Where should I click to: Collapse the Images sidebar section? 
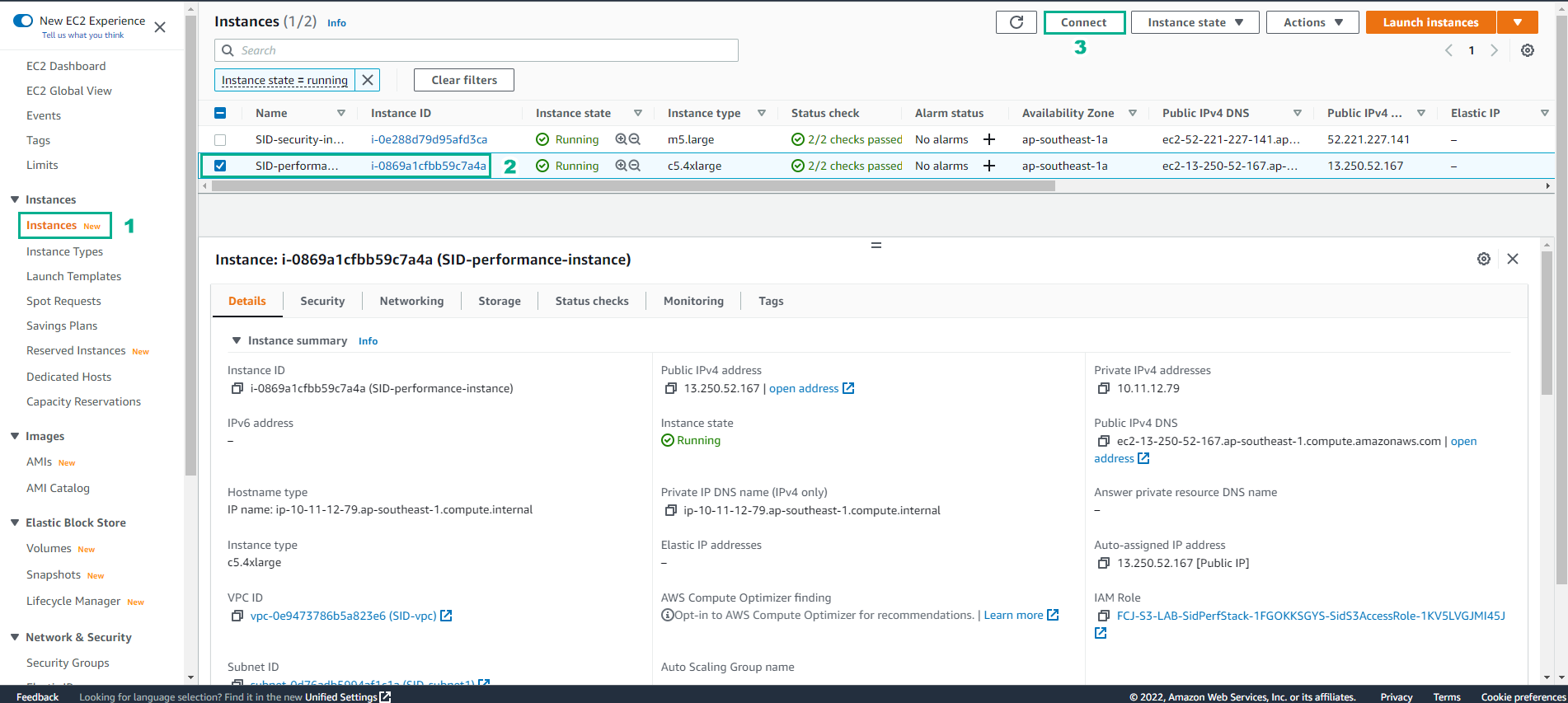[15, 436]
